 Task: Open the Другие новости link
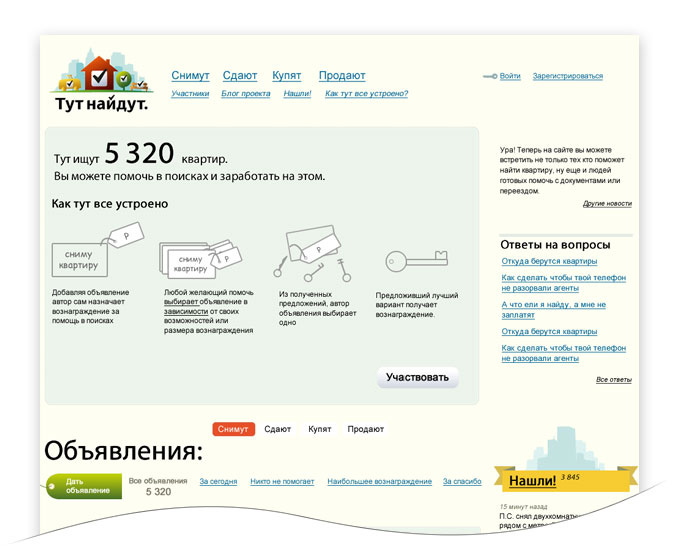click(x=607, y=203)
